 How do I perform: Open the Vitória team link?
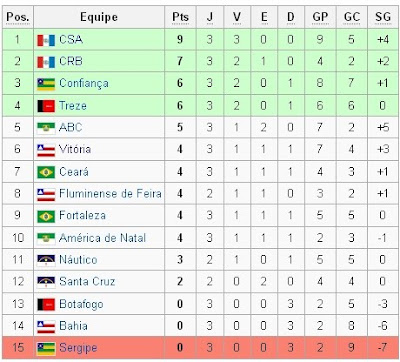click(x=75, y=149)
